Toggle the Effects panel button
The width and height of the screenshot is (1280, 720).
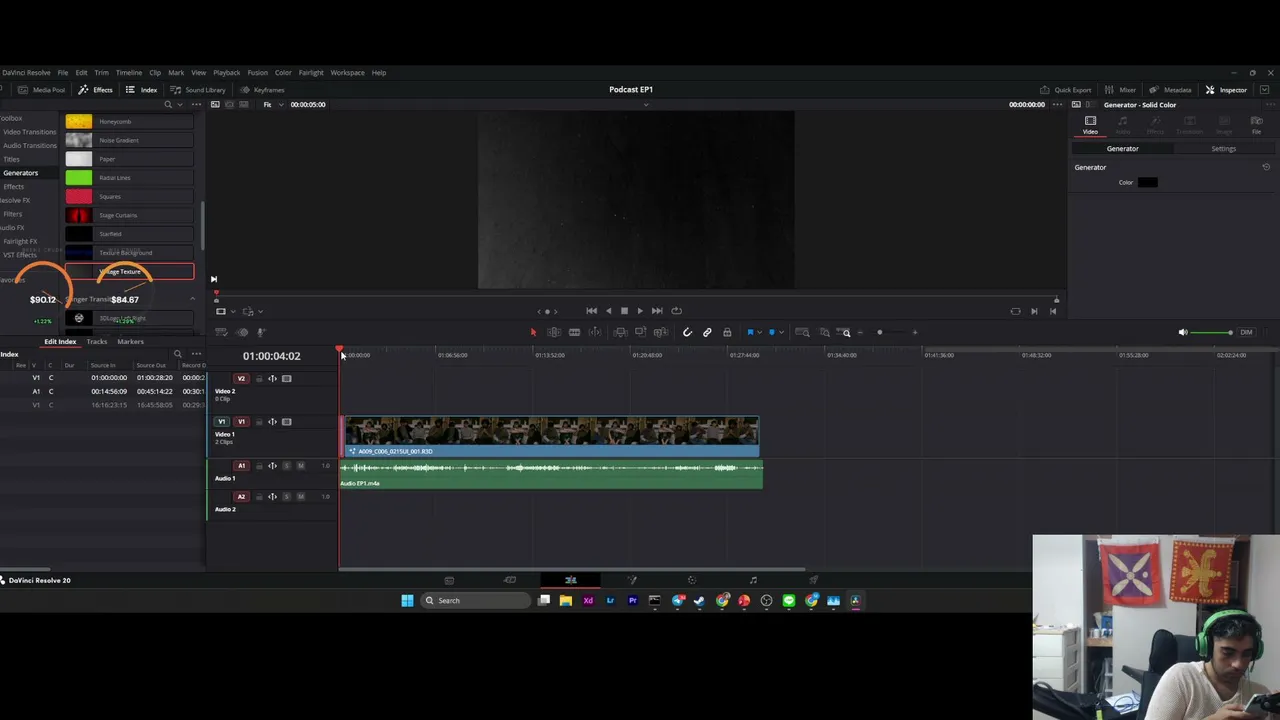(96, 90)
